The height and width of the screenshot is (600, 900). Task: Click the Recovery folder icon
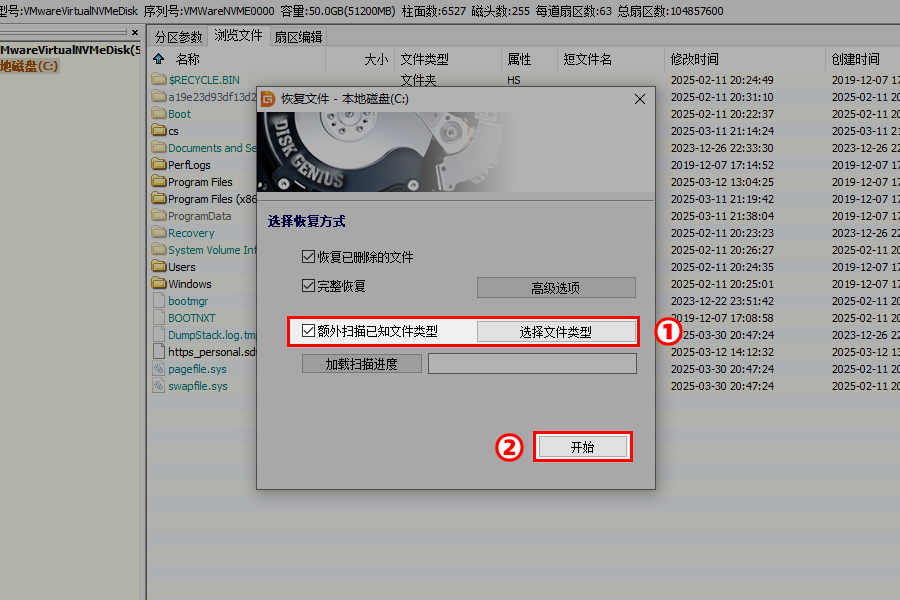tap(159, 233)
